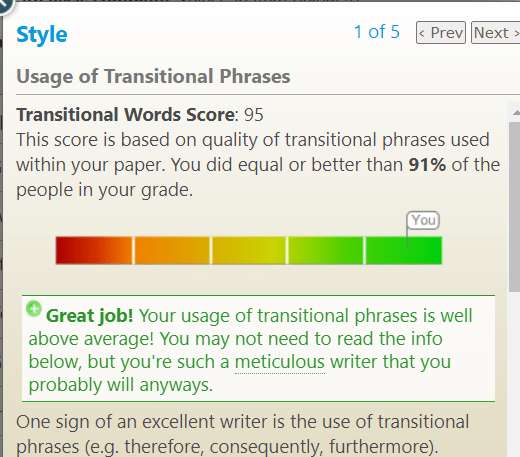Click the You marker label on score bar
This screenshot has height=457, width=520.
(x=423, y=220)
